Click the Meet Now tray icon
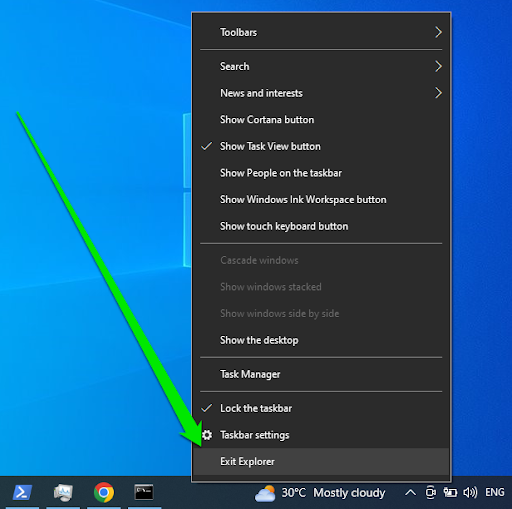 pyautogui.click(x=430, y=493)
